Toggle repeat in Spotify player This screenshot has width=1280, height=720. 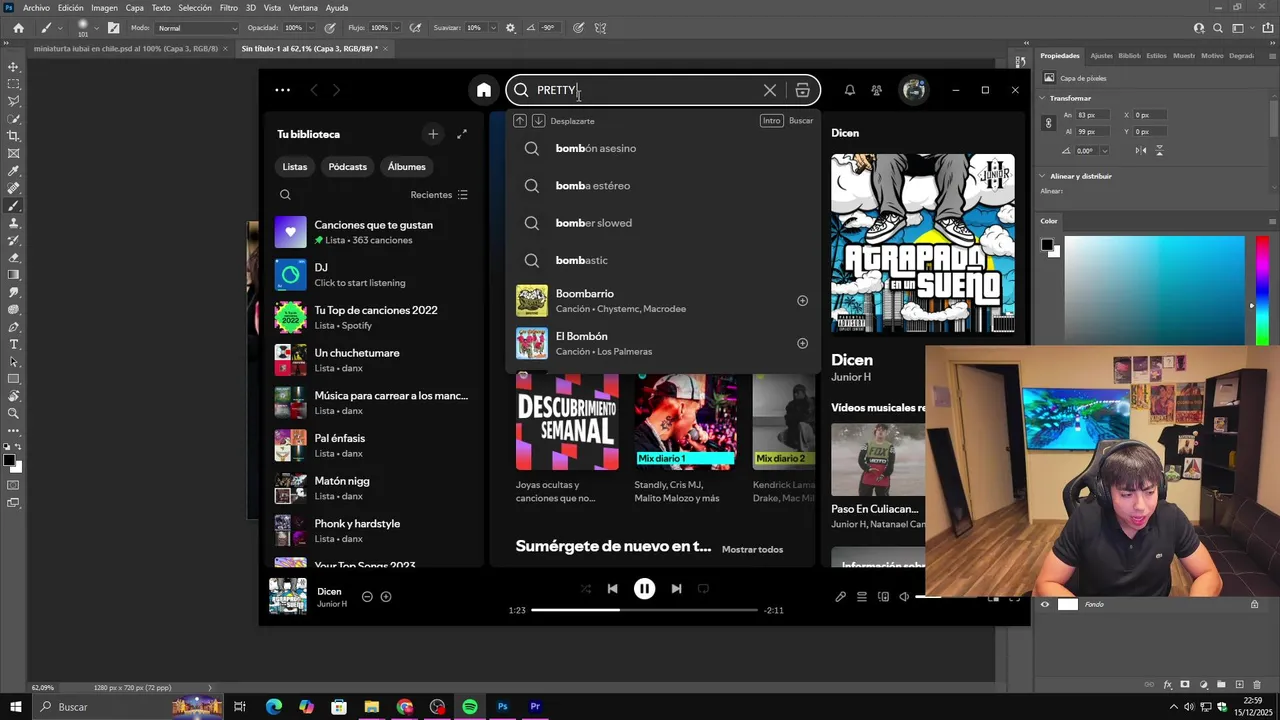coord(703,589)
